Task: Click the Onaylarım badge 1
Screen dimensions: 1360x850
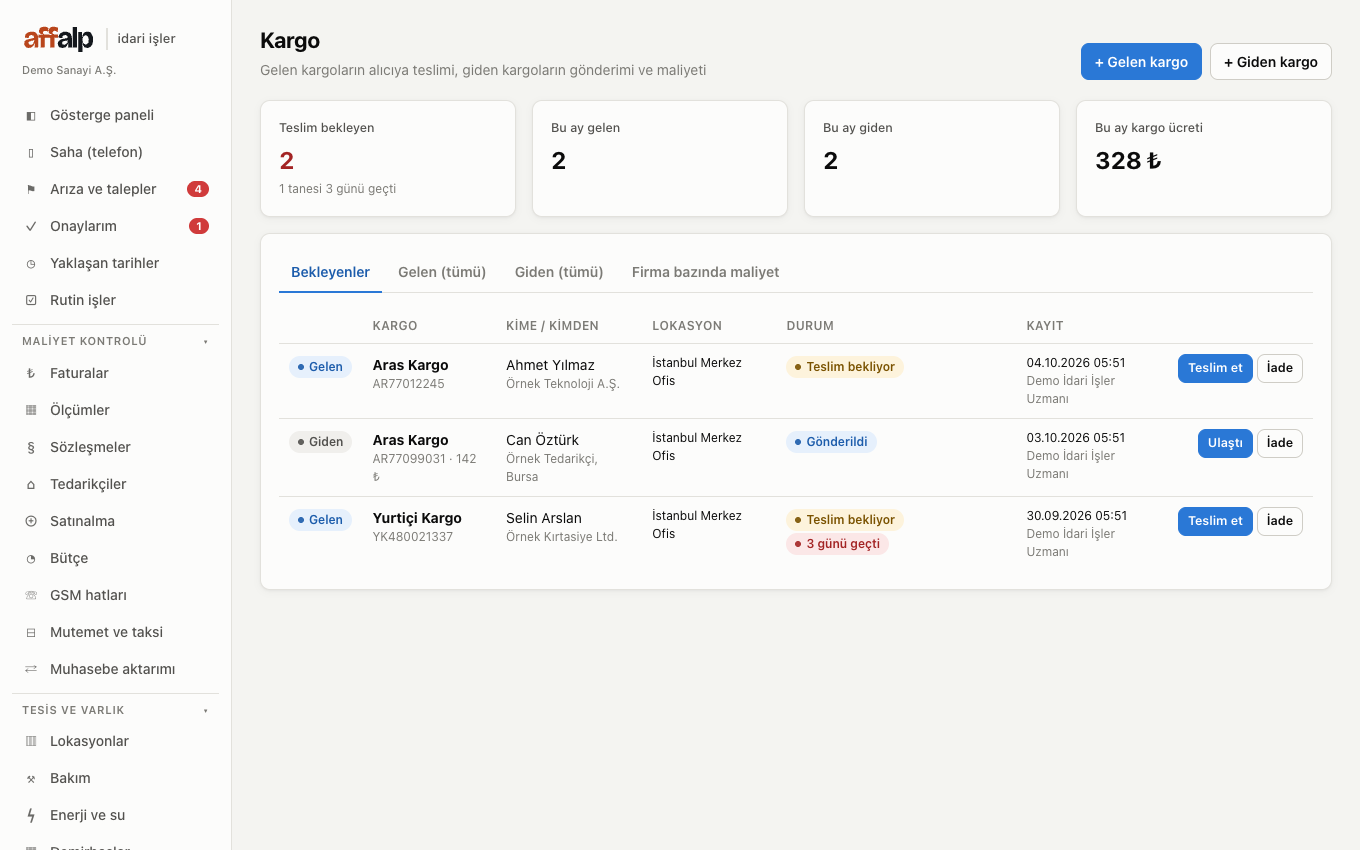Action: click(199, 226)
